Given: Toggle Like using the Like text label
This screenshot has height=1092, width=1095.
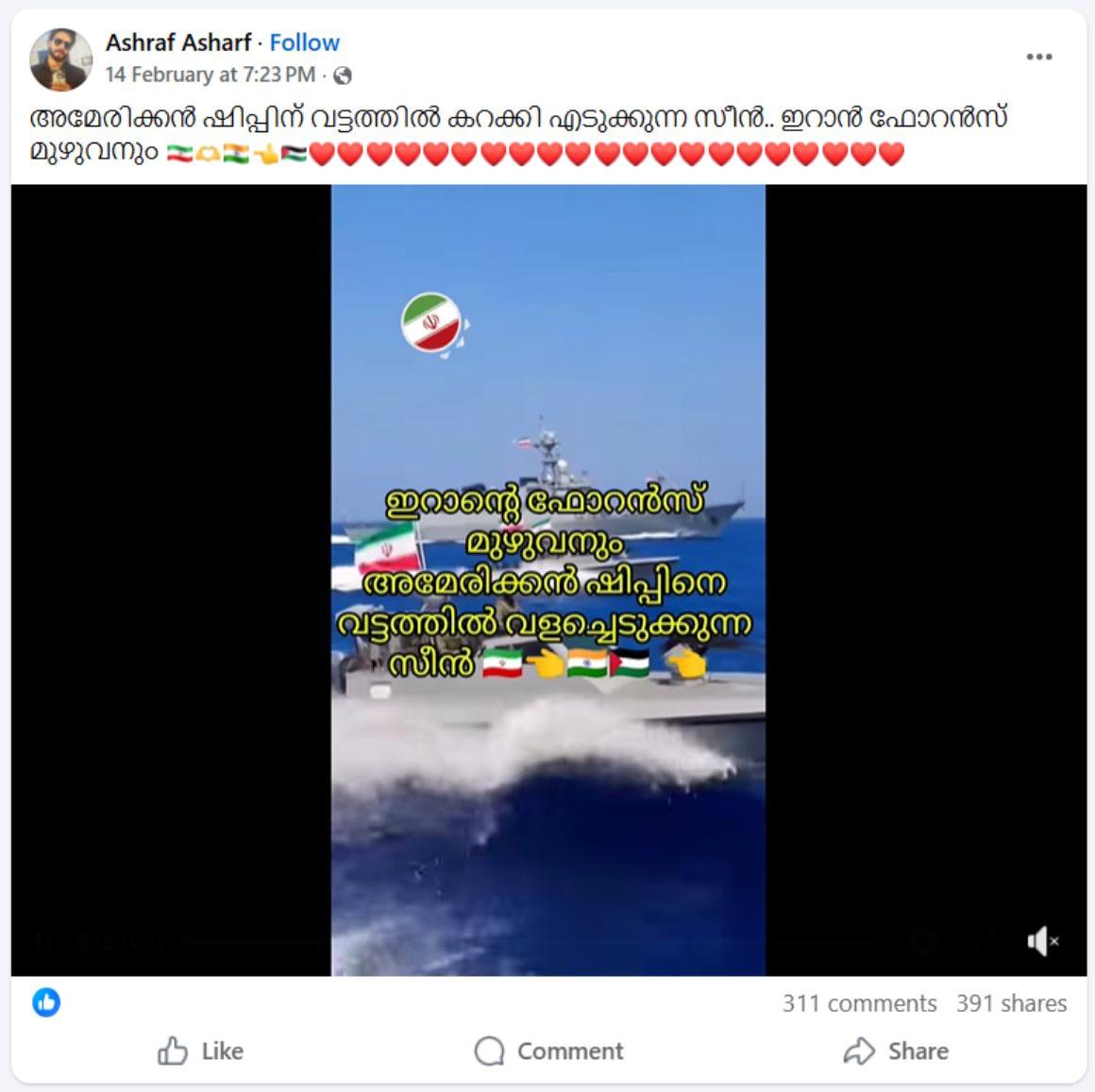Looking at the screenshot, I should 222,1050.
